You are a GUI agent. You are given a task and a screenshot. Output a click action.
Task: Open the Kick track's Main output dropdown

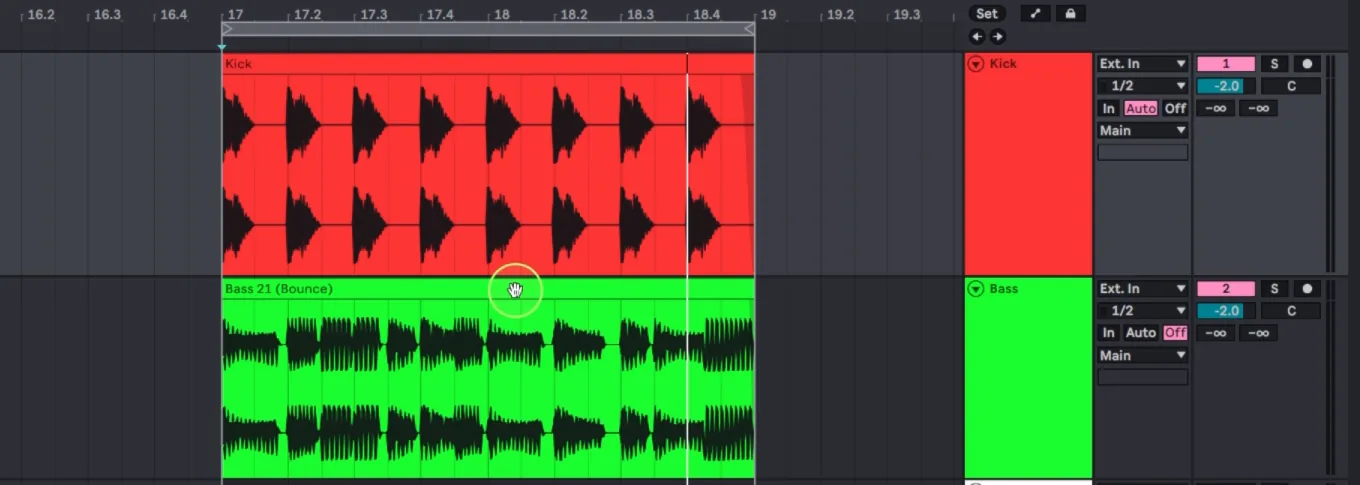pyautogui.click(x=1143, y=131)
